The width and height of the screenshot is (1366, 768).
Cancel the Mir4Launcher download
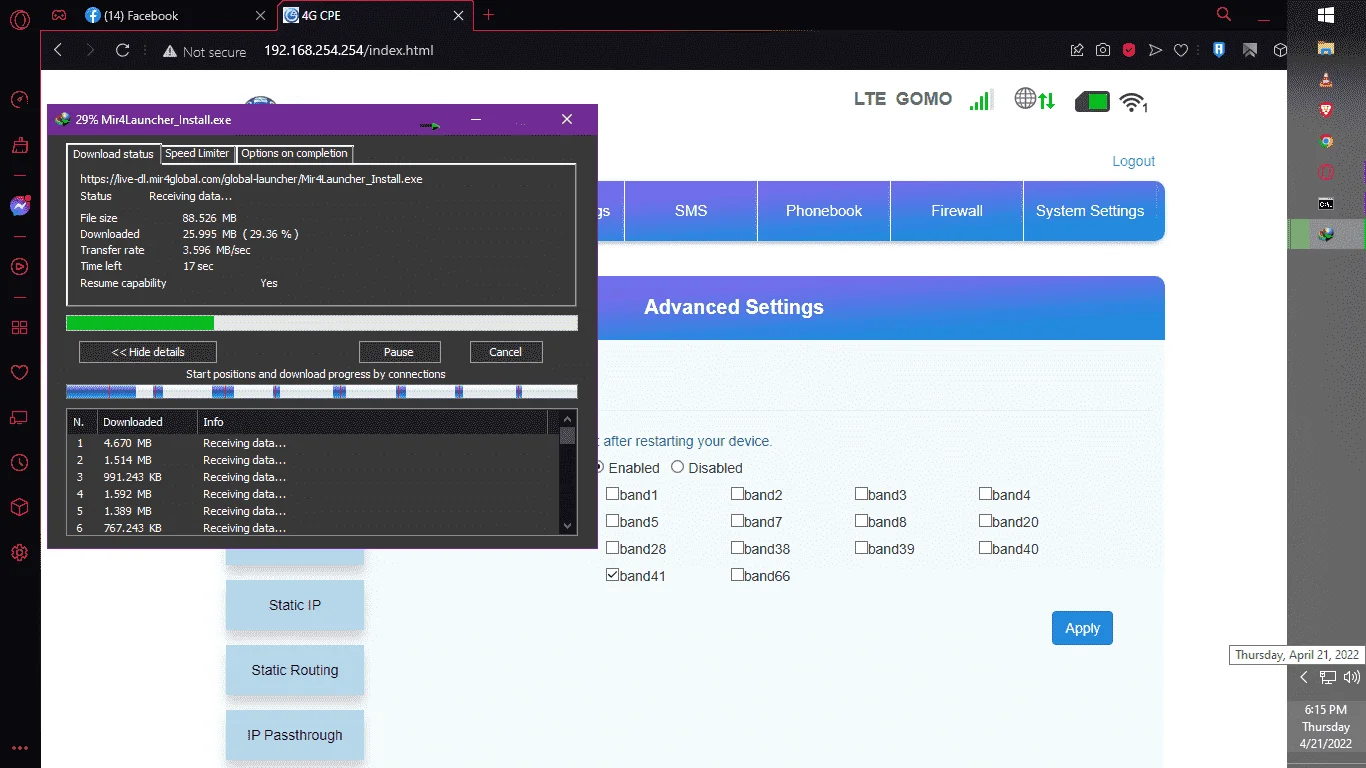coord(506,352)
